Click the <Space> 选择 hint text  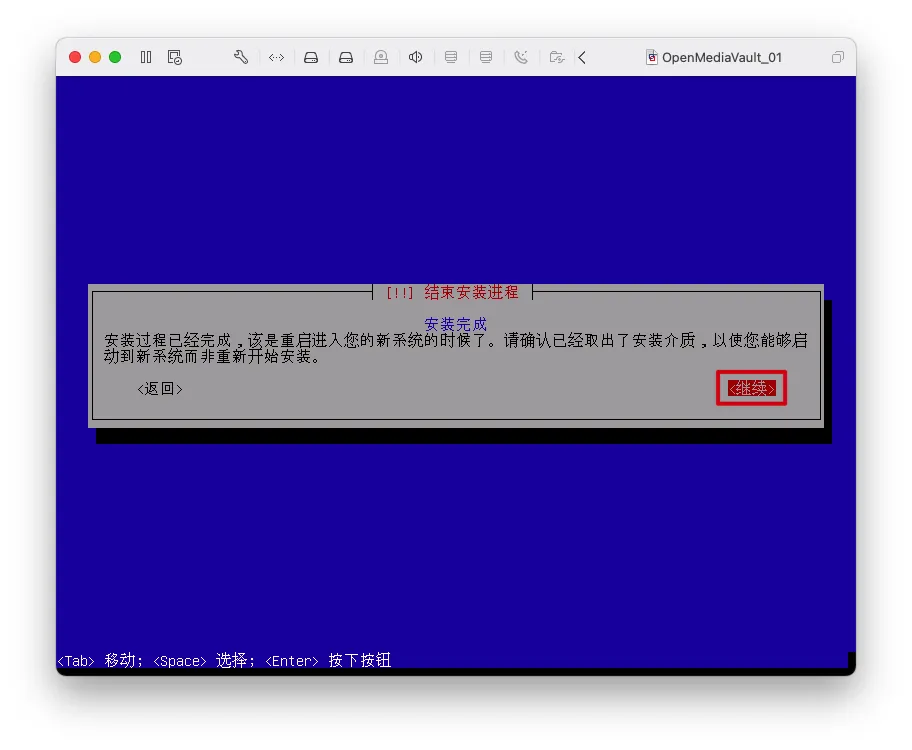pos(204,660)
